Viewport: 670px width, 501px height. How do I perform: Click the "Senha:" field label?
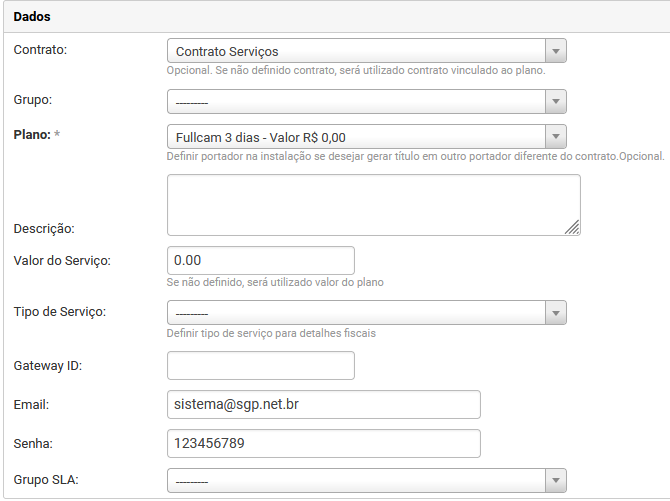[x=34, y=442]
